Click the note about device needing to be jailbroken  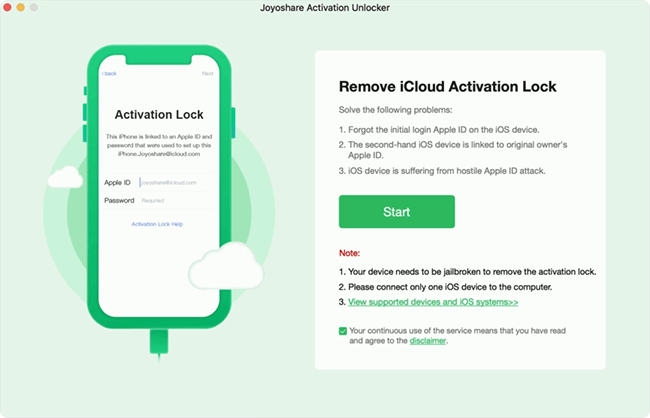[x=468, y=272]
